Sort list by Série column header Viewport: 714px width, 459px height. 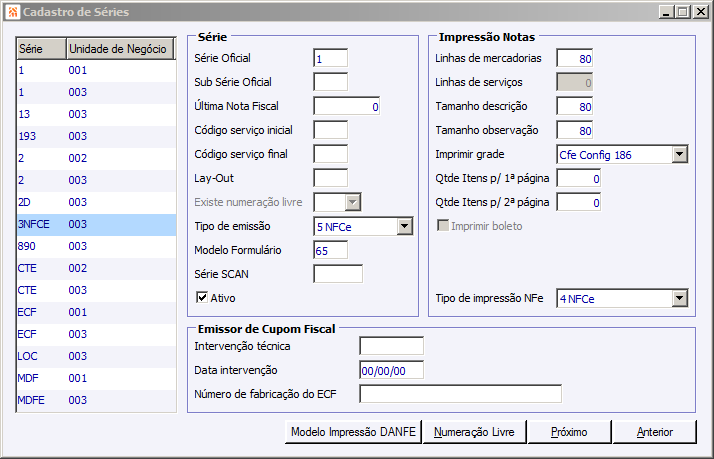[40, 49]
